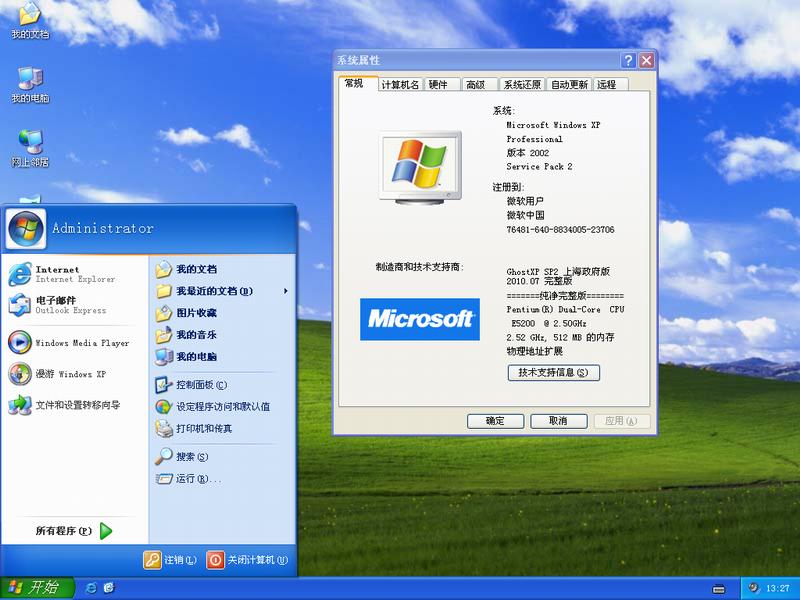
Task: Open 文件和设置转移向导 wizard
Action: pos(64,405)
